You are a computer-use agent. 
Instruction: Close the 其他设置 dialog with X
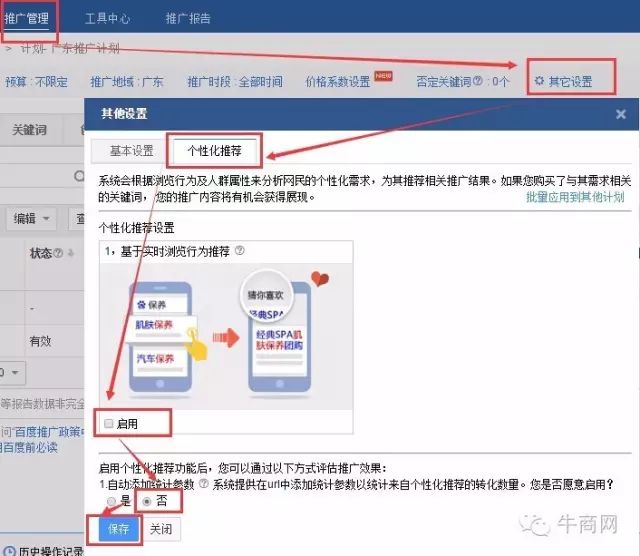tap(620, 115)
